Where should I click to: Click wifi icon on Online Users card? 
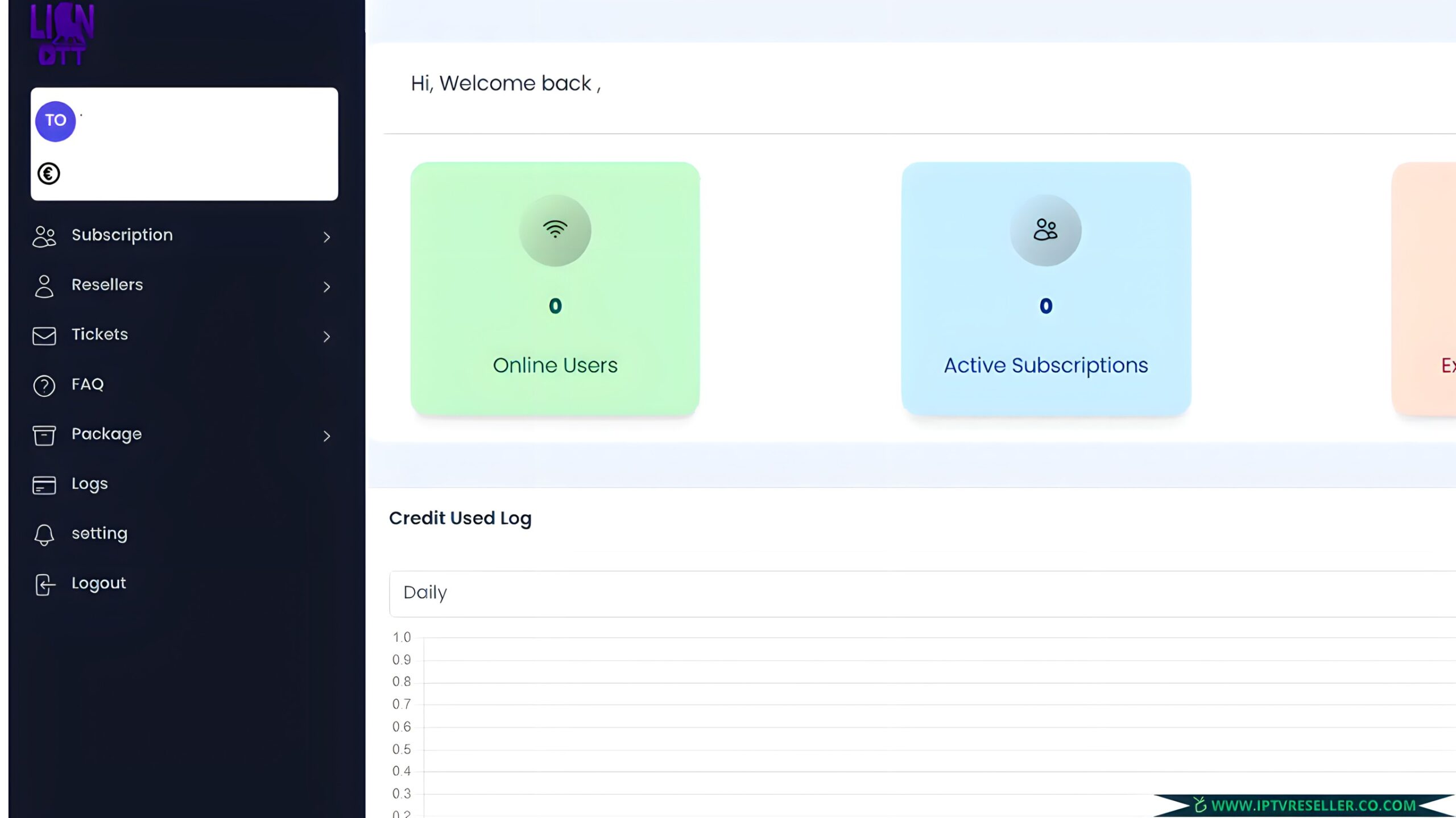click(x=555, y=230)
